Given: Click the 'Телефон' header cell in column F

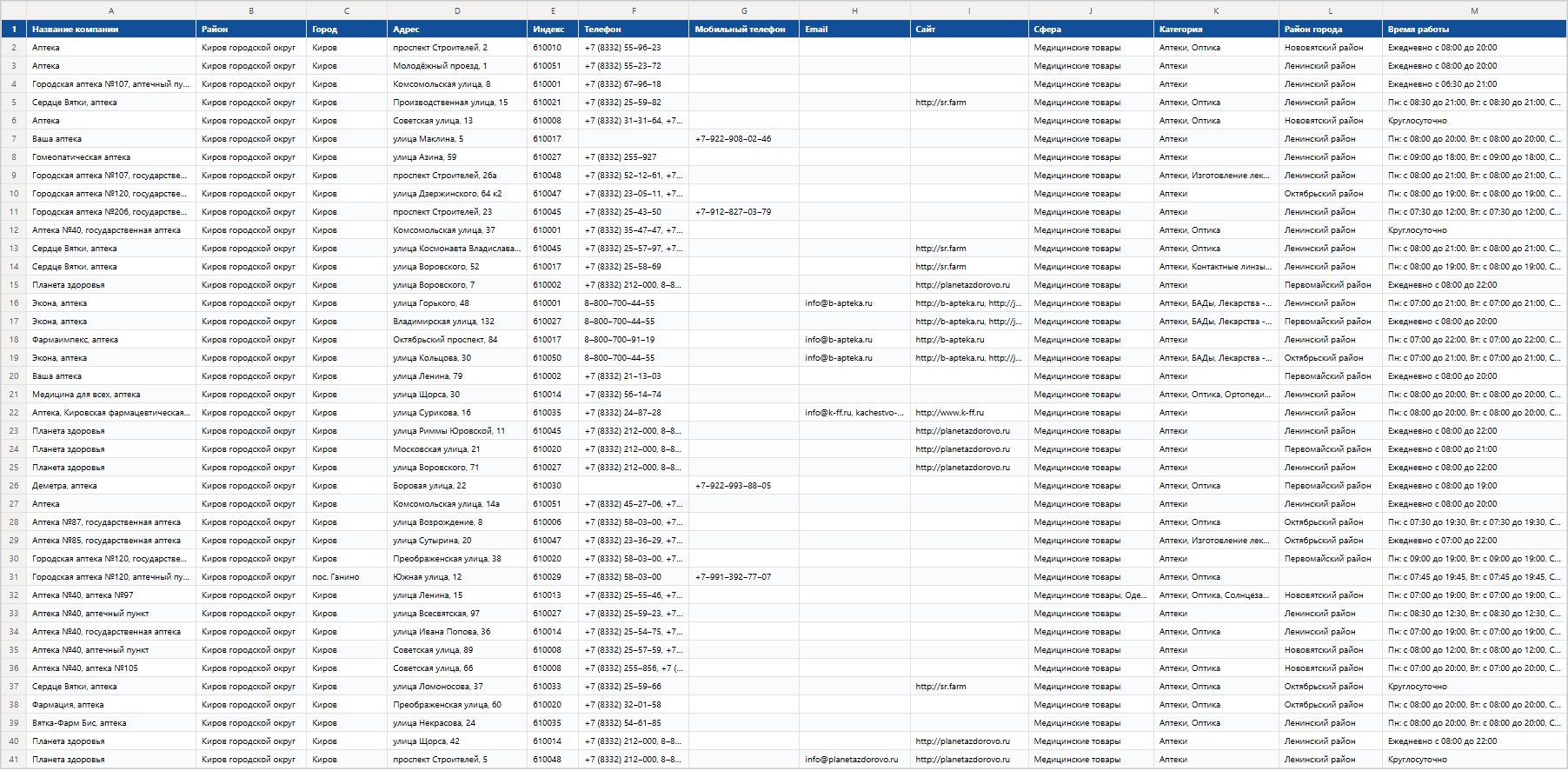Looking at the screenshot, I should (x=634, y=29).
